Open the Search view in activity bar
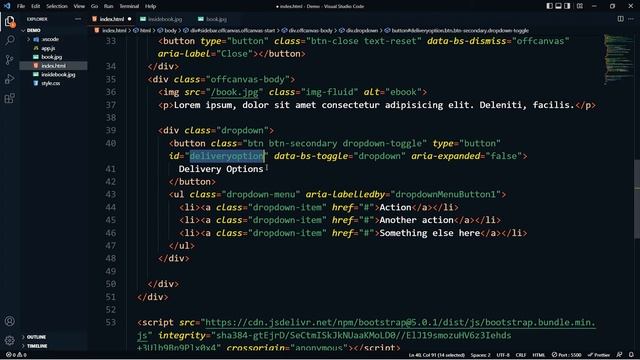This screenshot has height=360, width=640. tap(10, 40)
